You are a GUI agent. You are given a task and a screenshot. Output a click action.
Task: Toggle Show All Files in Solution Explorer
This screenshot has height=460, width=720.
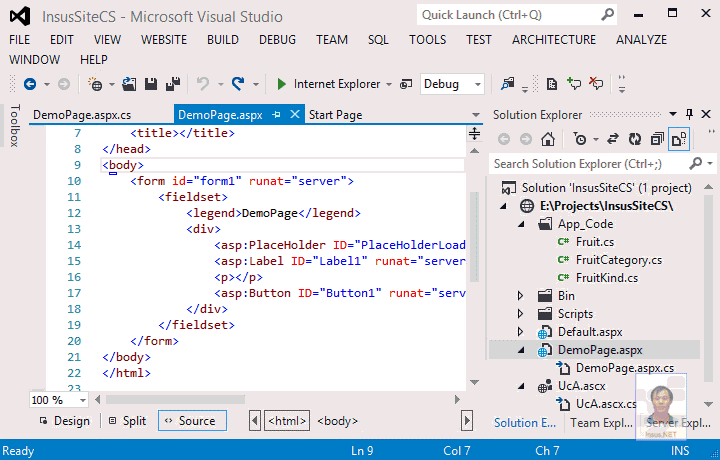pos(679,139)
